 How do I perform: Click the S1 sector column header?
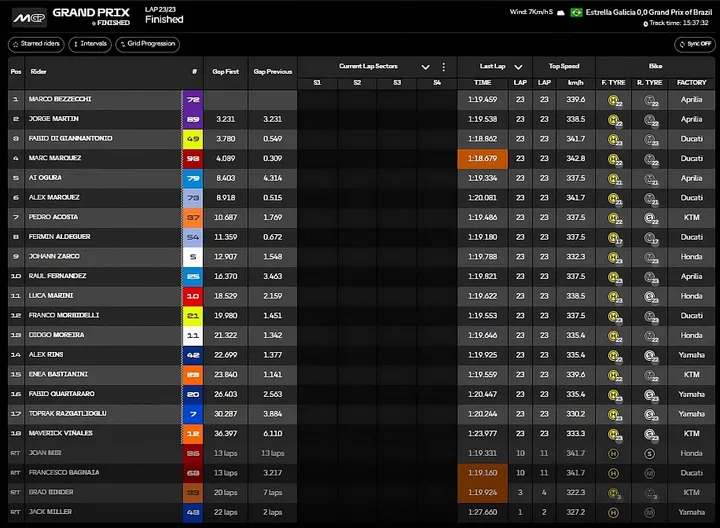(317, 83)
